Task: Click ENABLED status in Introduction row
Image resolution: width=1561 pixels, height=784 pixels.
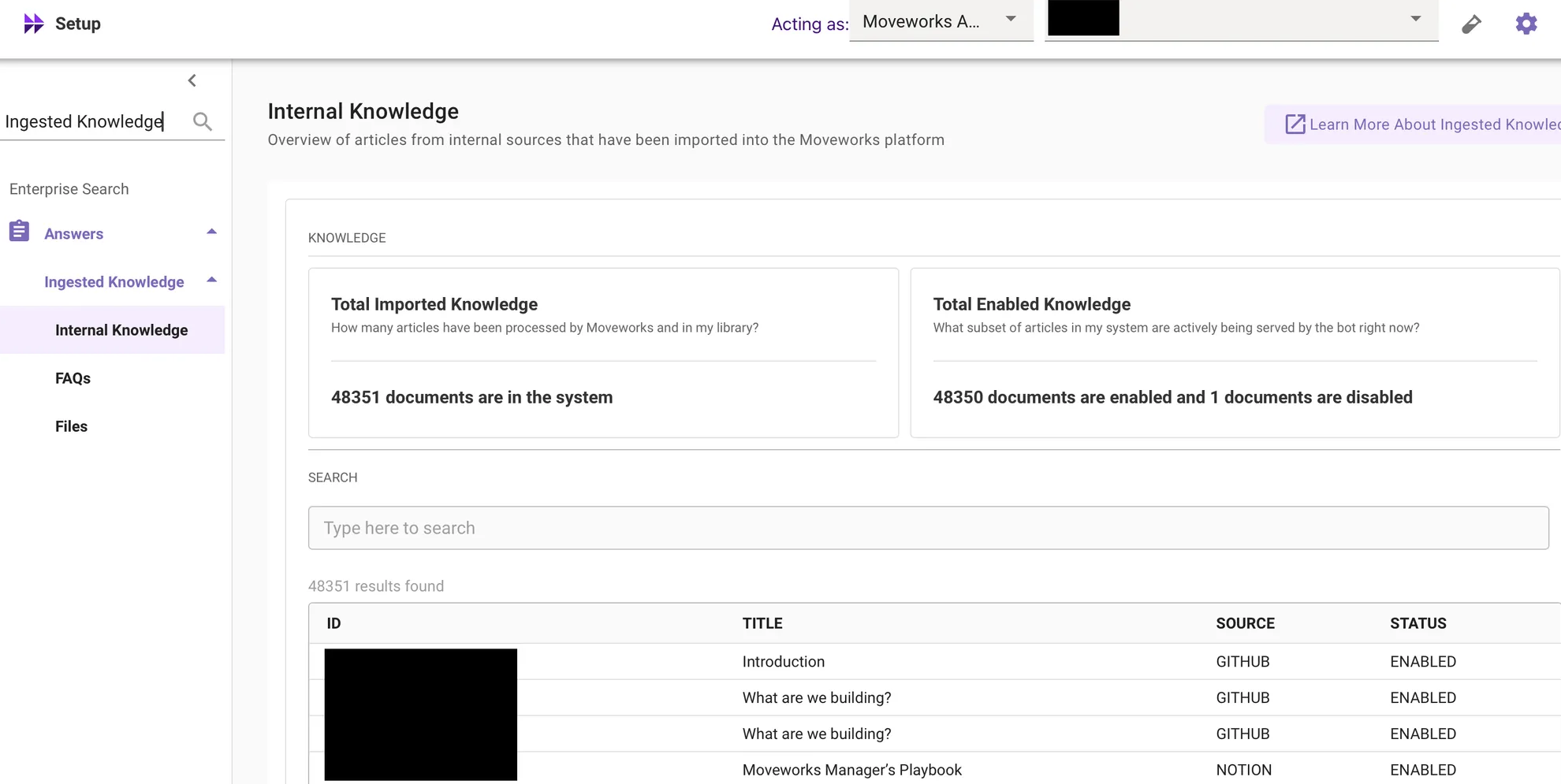Action: pyautogui.click(x=1422, y=662)
